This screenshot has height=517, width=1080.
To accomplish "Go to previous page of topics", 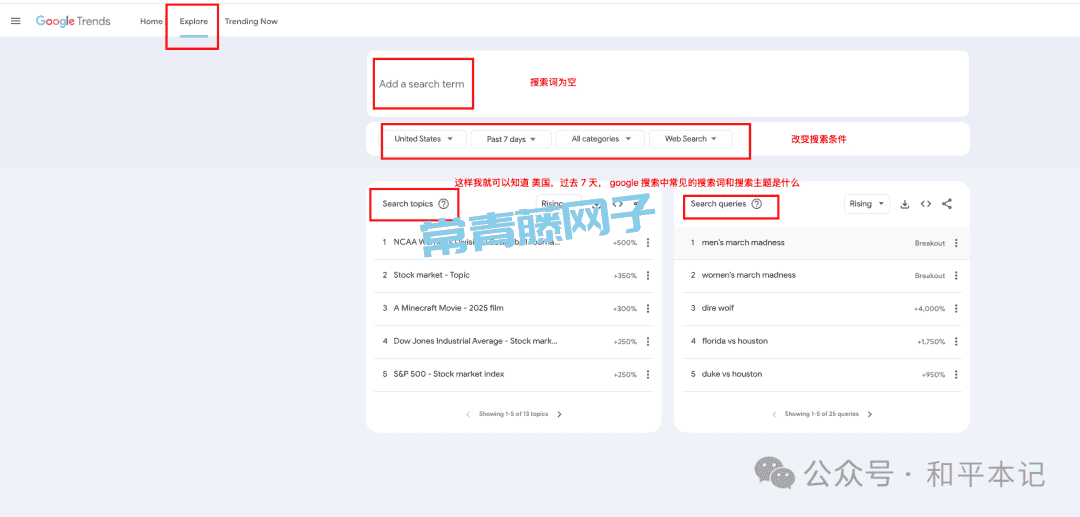I will point(468,414).
